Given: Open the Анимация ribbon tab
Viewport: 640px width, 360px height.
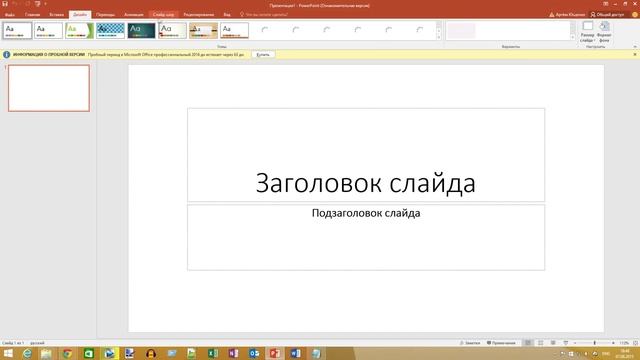Looking at the screenshot, I should [x=133, y=15].
